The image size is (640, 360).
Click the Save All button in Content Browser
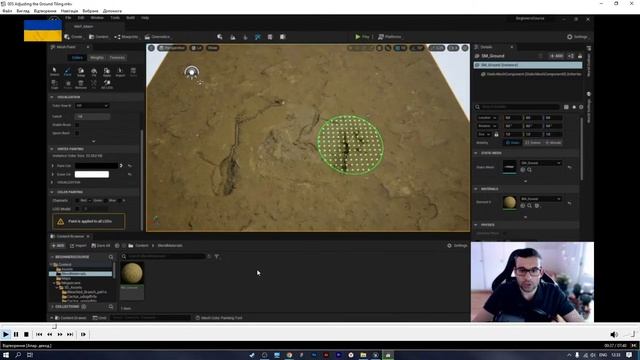101,245
